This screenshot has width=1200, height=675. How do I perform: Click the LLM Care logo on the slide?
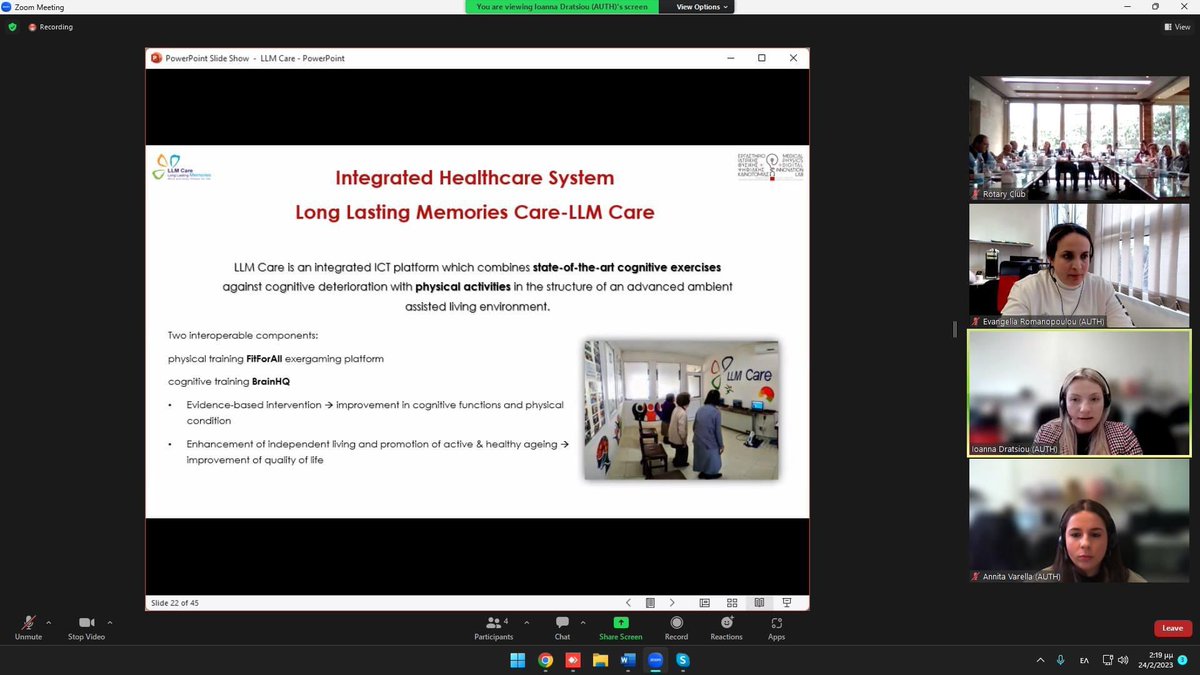pos(181,167)
